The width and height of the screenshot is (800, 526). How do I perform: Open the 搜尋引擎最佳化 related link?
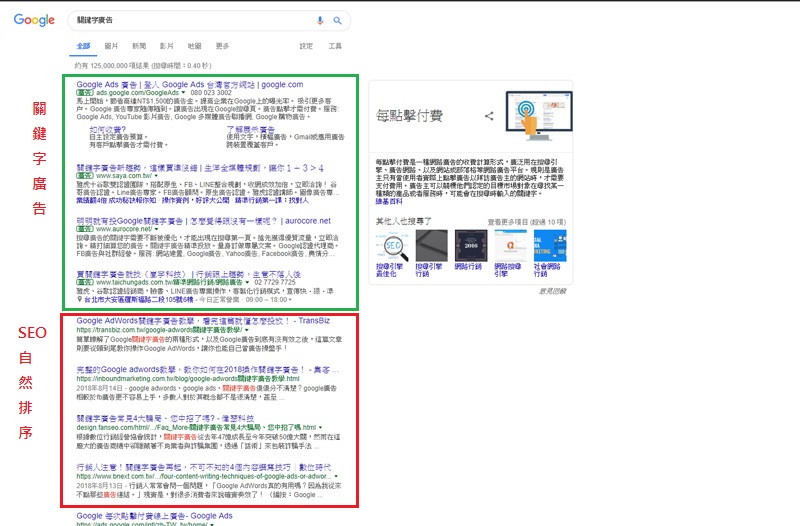(389, 270)
